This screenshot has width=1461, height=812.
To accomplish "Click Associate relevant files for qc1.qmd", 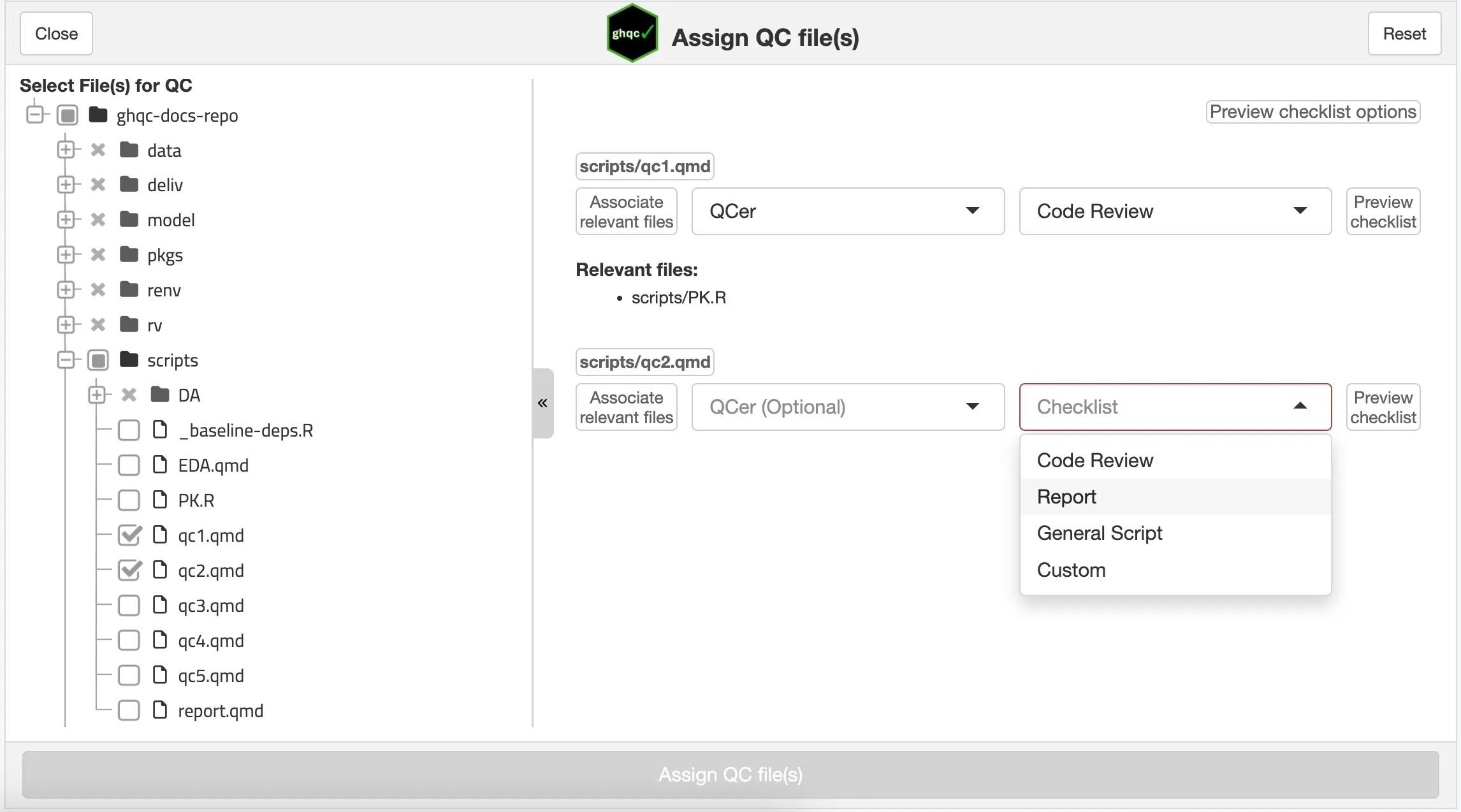I will pos(626,212).
